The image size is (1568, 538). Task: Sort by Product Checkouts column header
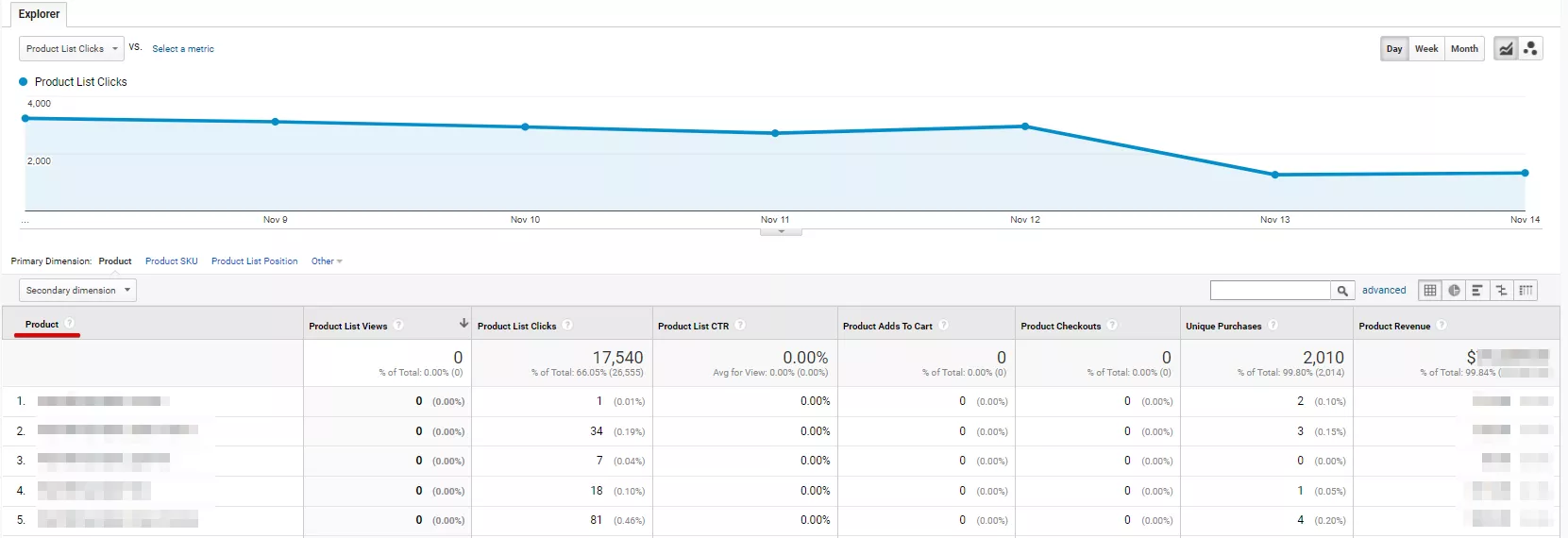pos(1061,327)
